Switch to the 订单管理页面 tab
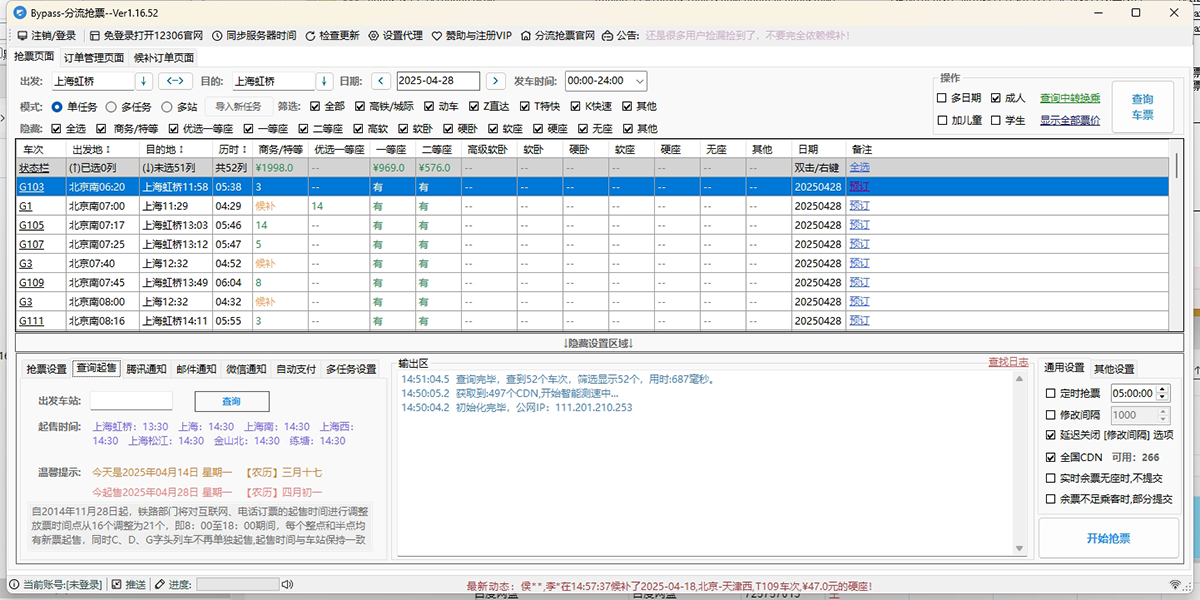Screen dimensions: 1200x600 pyautogui.click(x=94, y=58)
